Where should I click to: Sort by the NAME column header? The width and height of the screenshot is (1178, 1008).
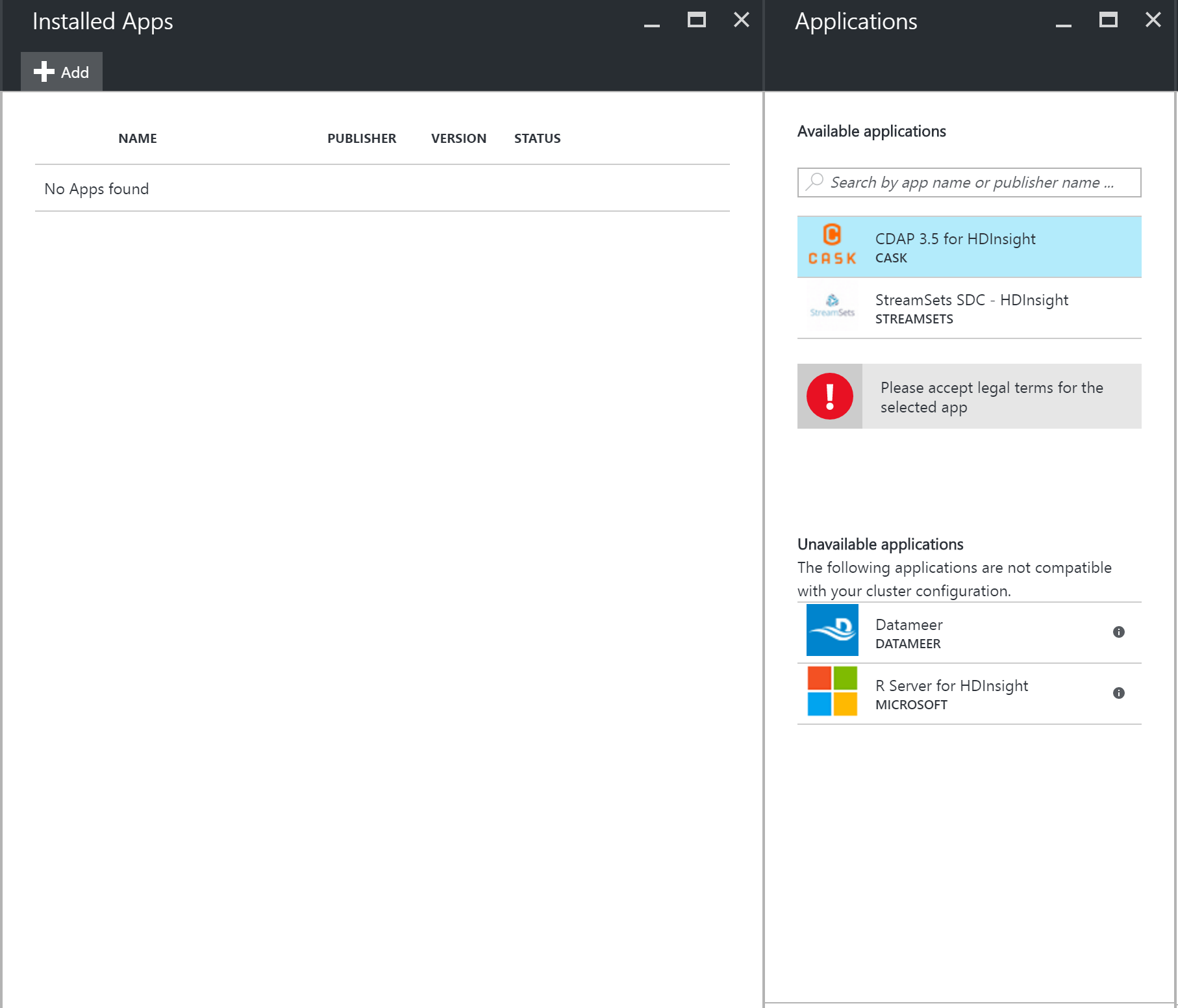click(x=138, y=138)
